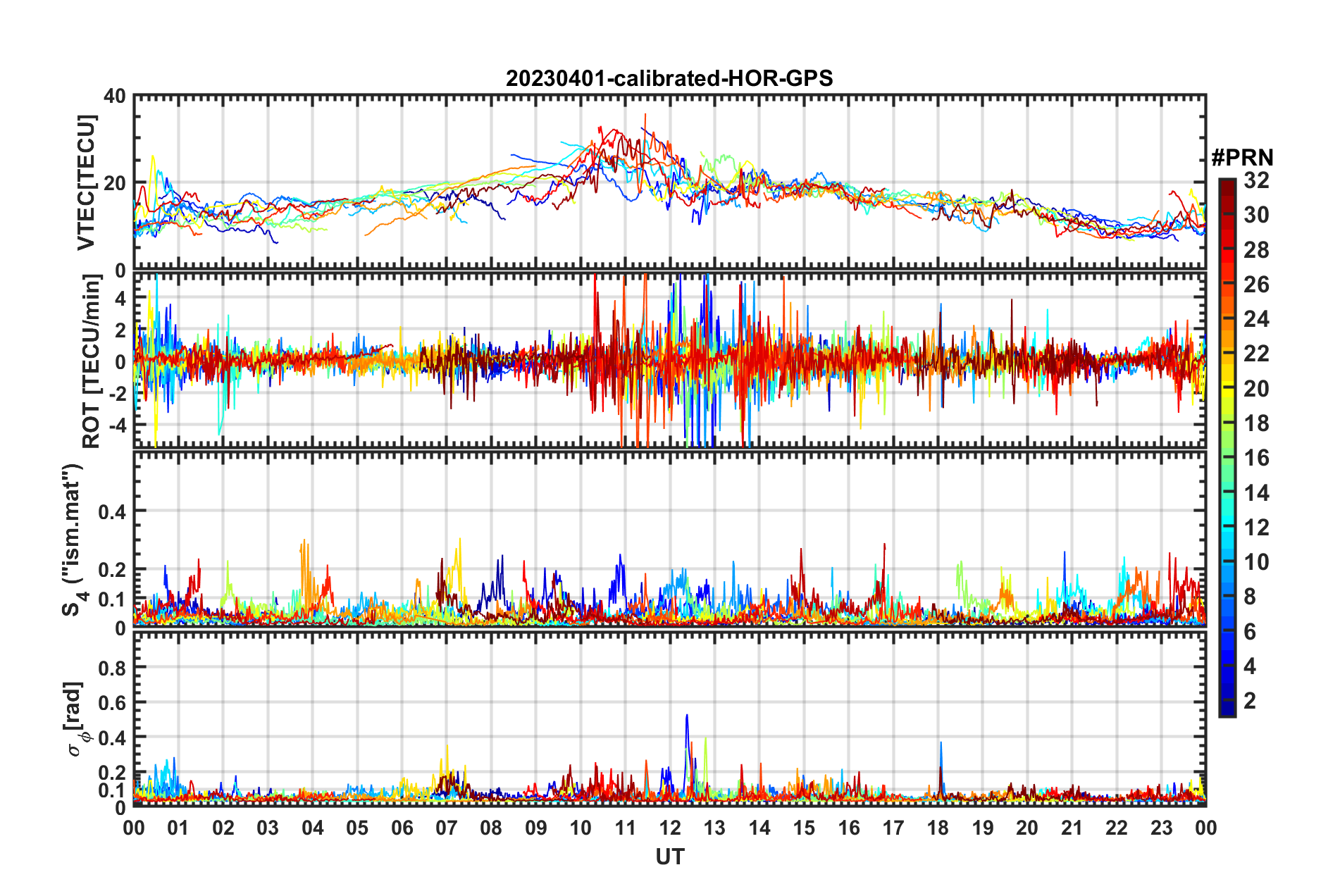1340x896 pixels.
Task: Click the 07 hour tick on UT axis
Action: 447,828
